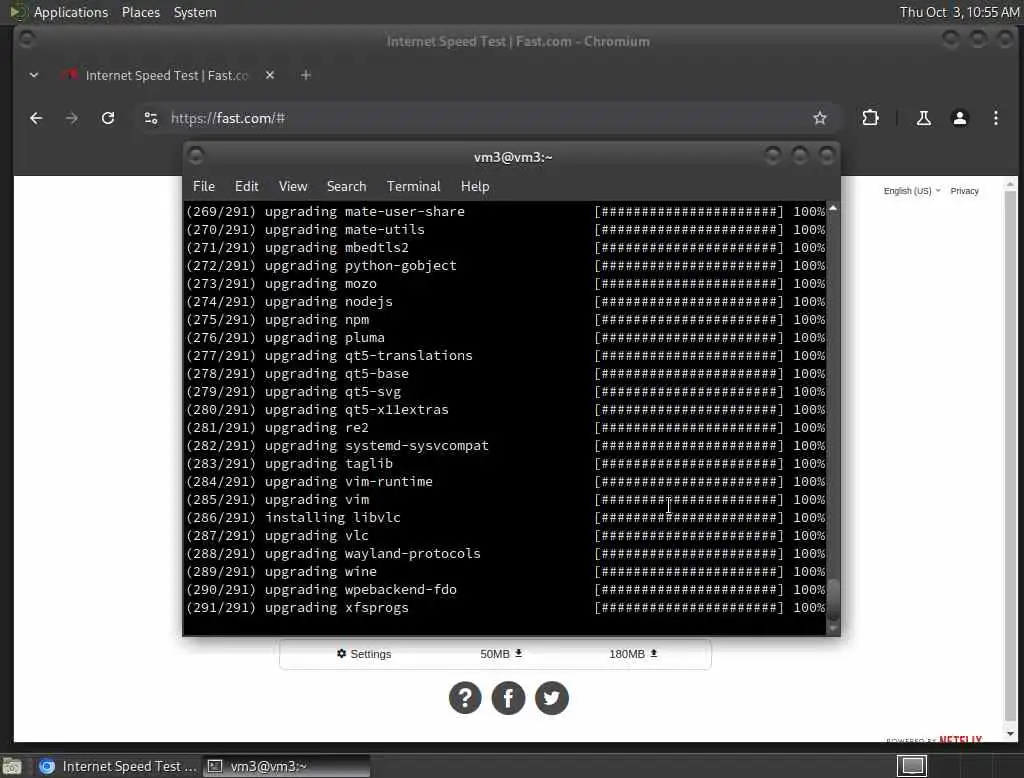
Task: Open fast.com Settings link
Action: tap(364, 654)
